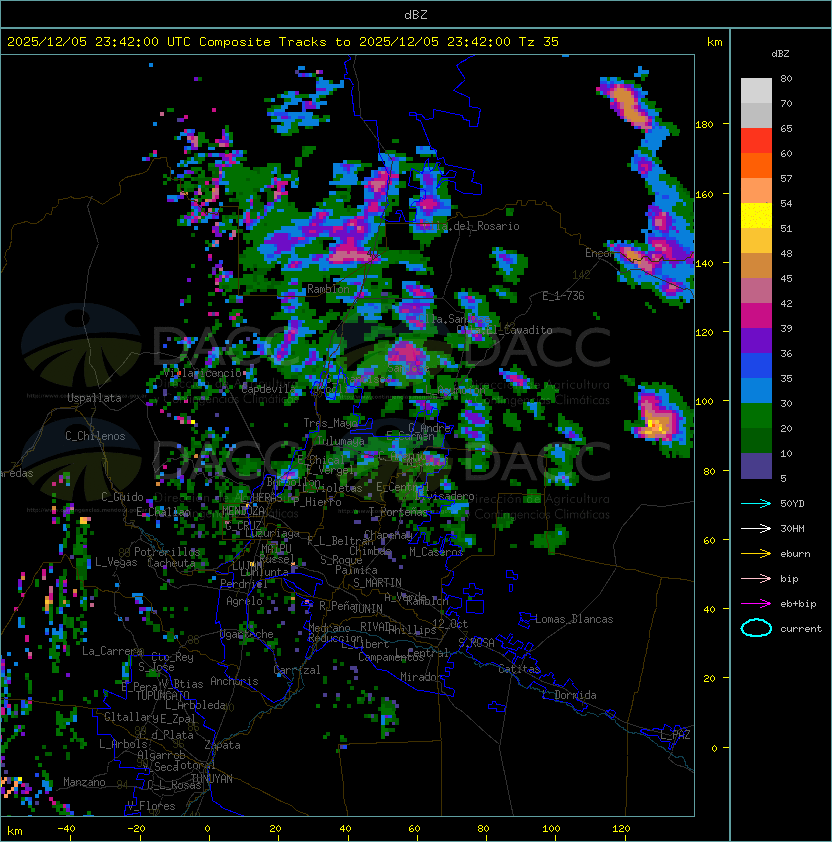Click the magenta eb+bip legend arrow
The width and height of the screenshot is (832, 842).
(x=756, y=604)
